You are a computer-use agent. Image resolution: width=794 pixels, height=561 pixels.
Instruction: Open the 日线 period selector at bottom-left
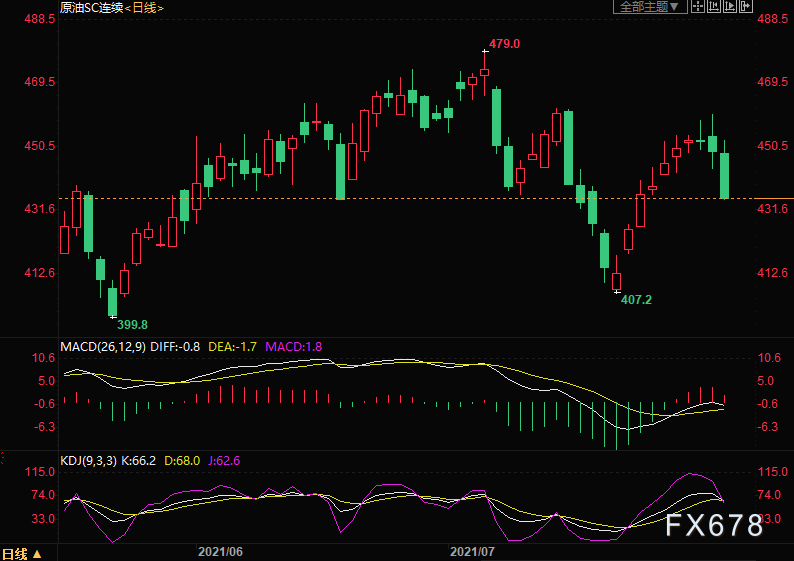(x=22, y=554)
